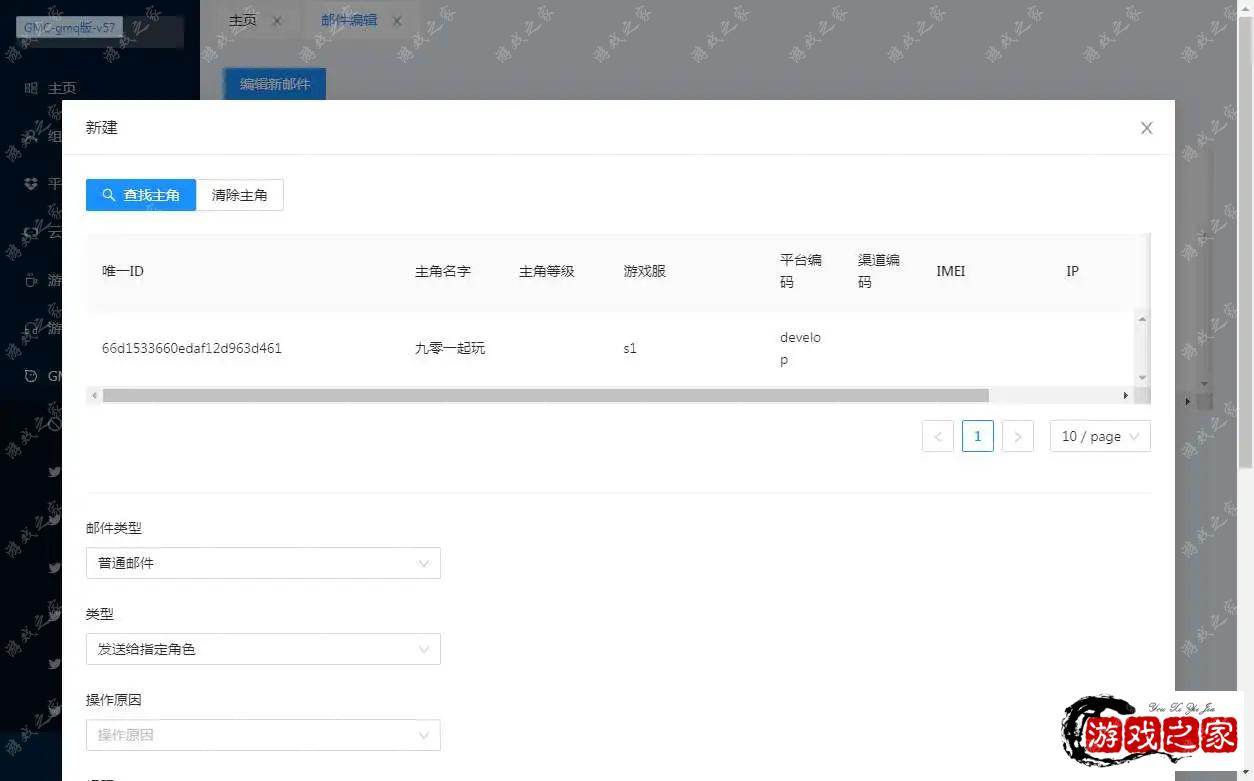The image size is (1254, 781).
Task: Select page 1 in pagination
Action: [x=977, y=436]
